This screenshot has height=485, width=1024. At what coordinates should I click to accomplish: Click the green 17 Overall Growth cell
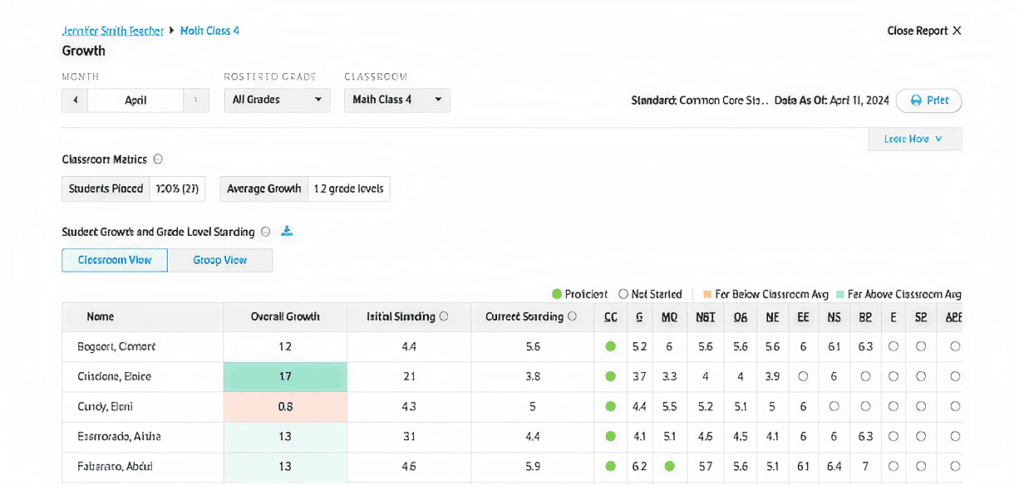[285, 377]
